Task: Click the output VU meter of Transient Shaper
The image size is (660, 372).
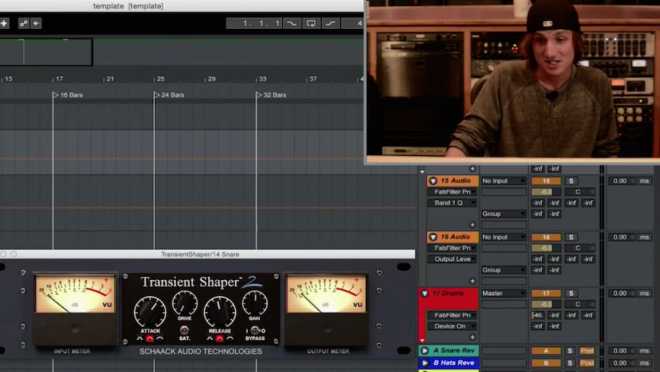Action: 326,294
